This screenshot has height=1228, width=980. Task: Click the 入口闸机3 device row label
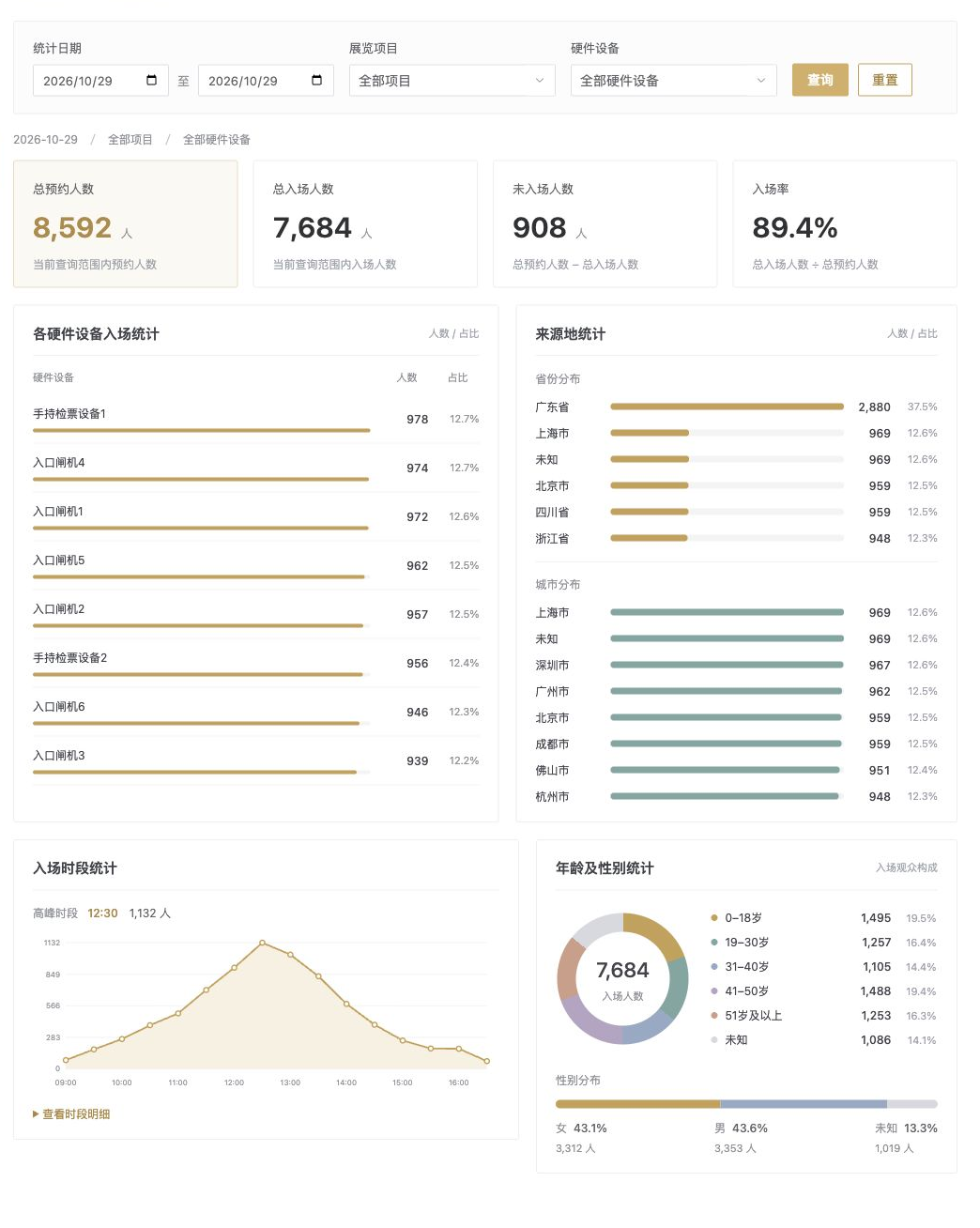(x=59, y=756)
